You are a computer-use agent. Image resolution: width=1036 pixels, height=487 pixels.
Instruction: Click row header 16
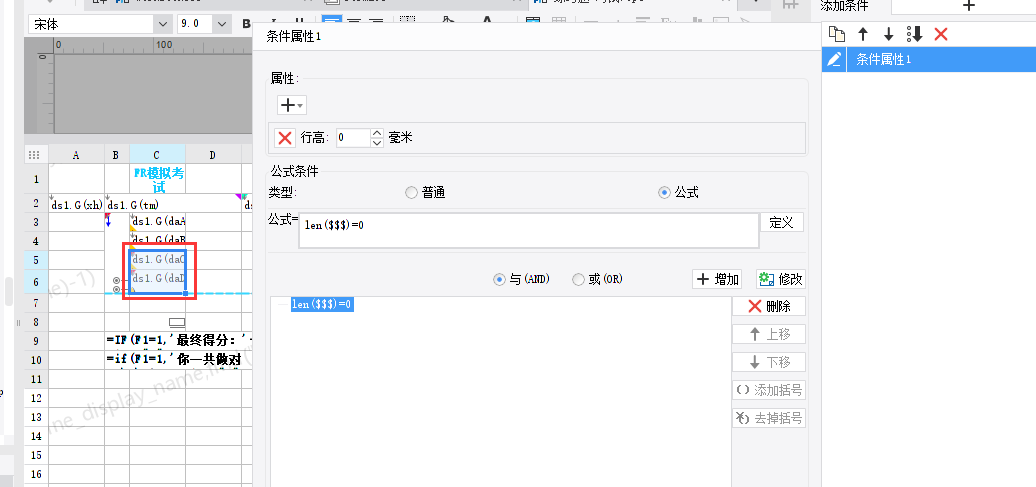coord(36,474)
